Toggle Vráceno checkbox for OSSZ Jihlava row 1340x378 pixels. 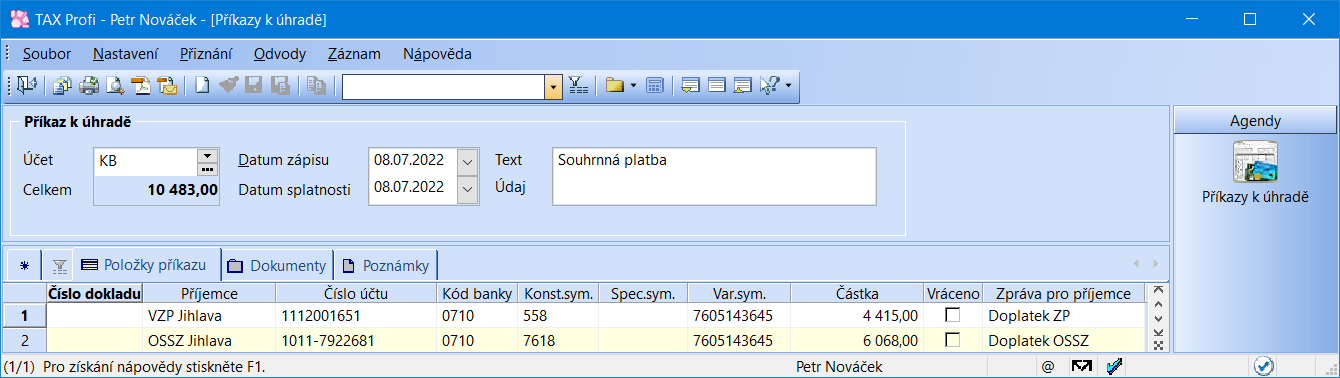(953, 340)
